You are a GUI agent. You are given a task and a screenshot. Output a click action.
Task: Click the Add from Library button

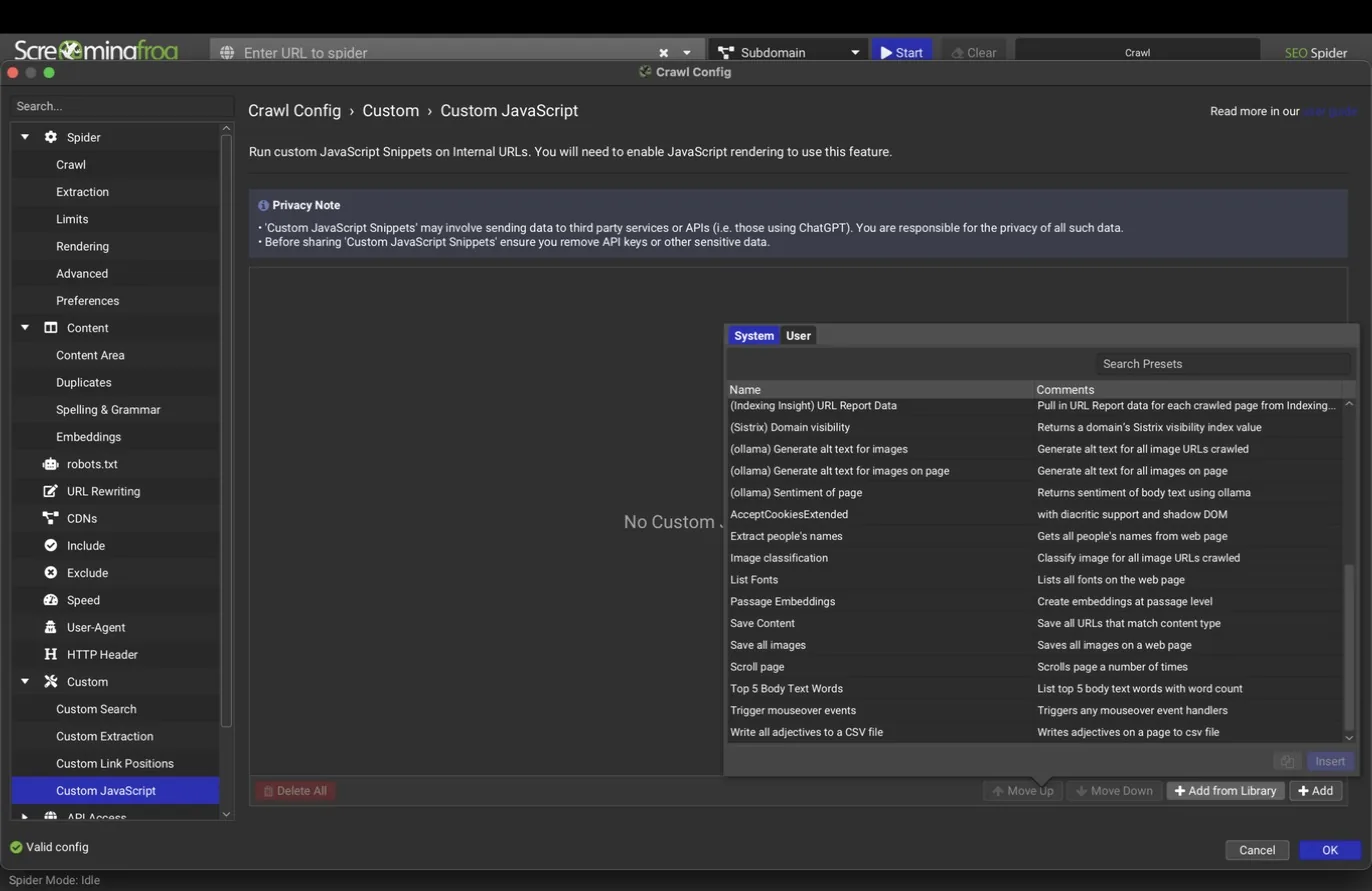coord(1225,791)
